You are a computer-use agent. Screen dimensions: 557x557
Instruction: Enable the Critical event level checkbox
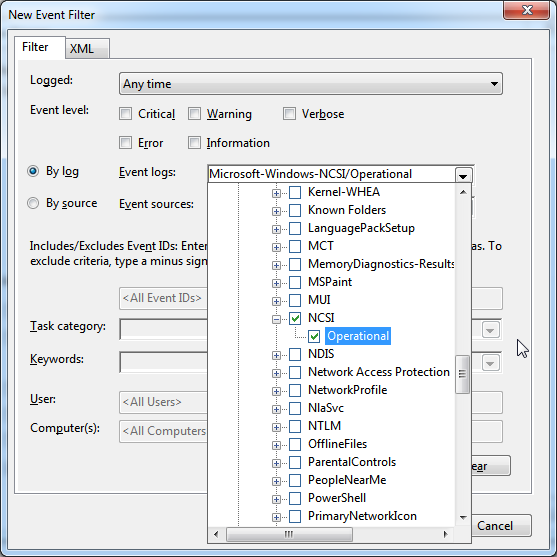point(125,114)
